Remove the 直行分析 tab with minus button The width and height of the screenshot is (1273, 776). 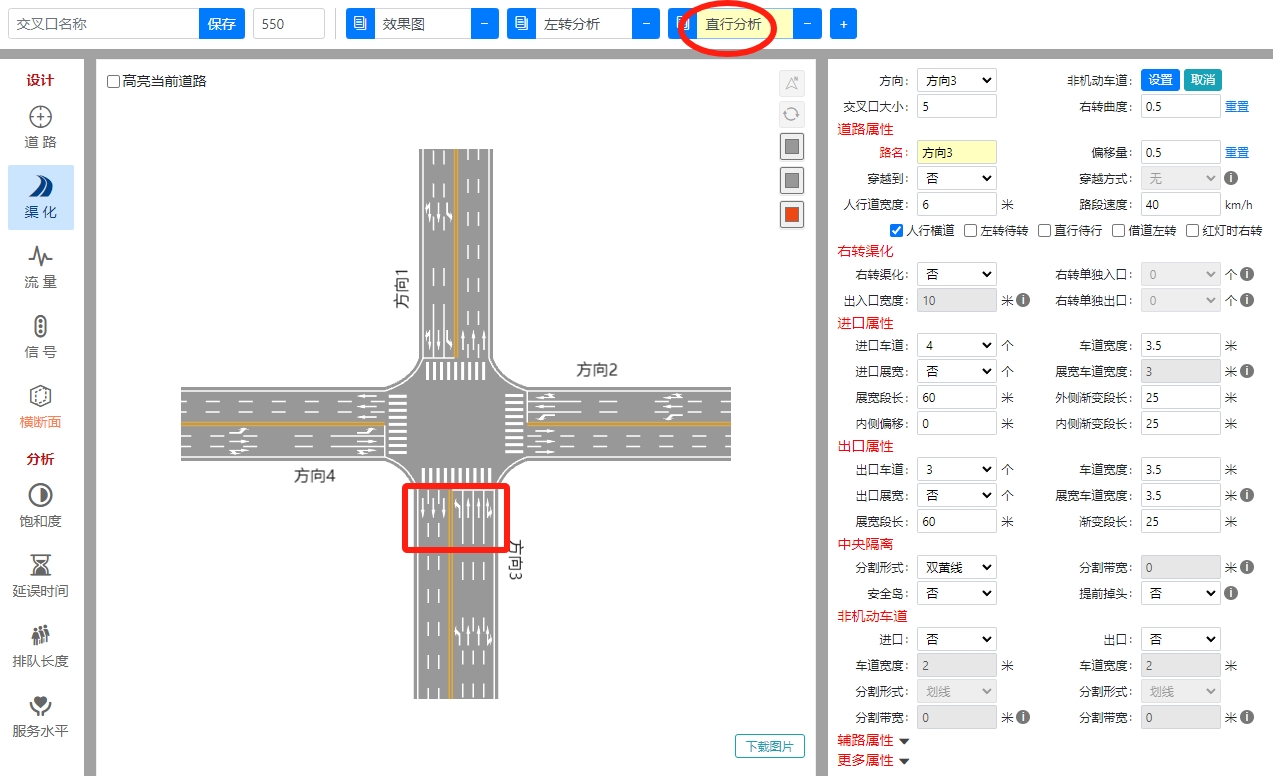click(807, 23)
